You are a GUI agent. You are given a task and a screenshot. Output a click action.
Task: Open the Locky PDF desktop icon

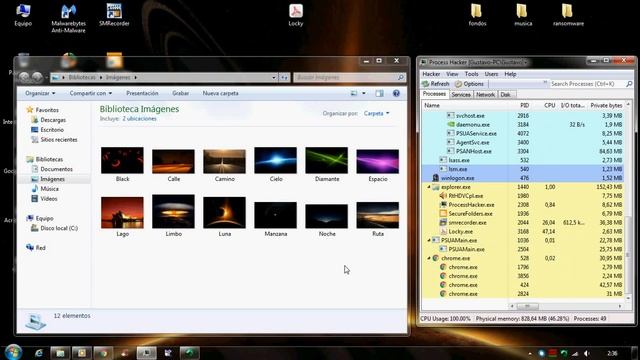click(296, 15)
